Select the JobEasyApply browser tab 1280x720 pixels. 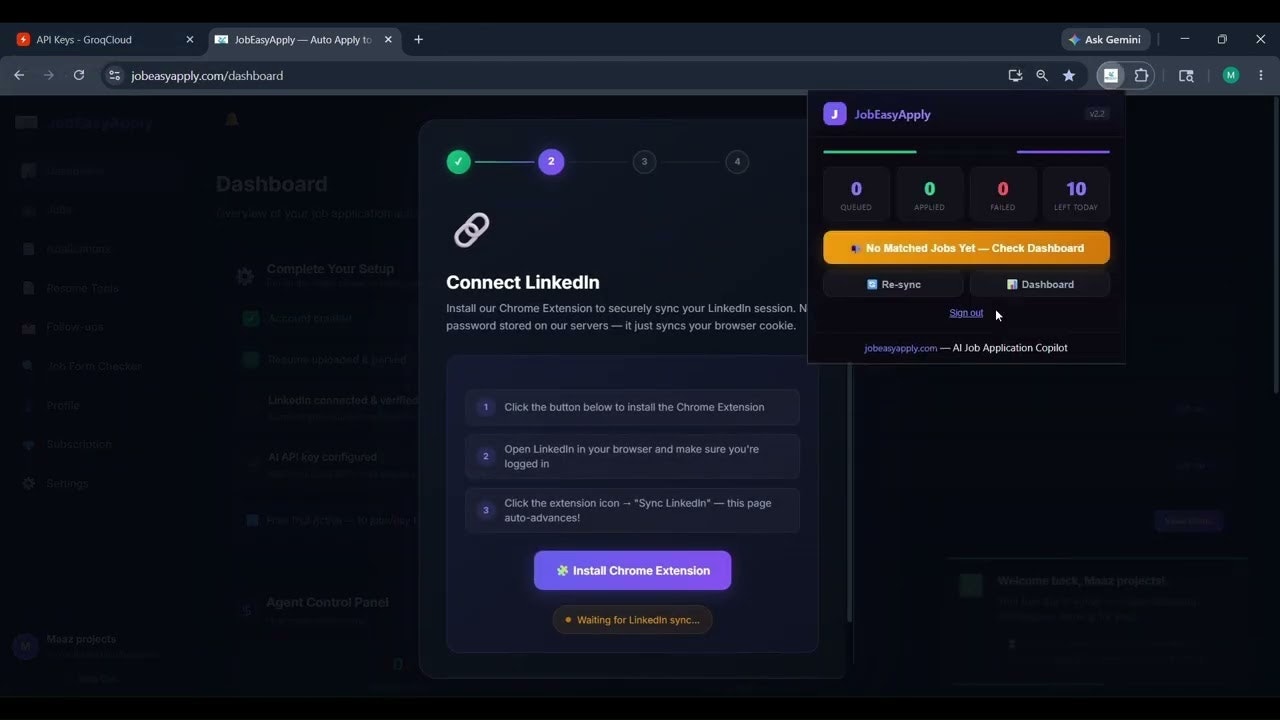[x=304, y=40]
